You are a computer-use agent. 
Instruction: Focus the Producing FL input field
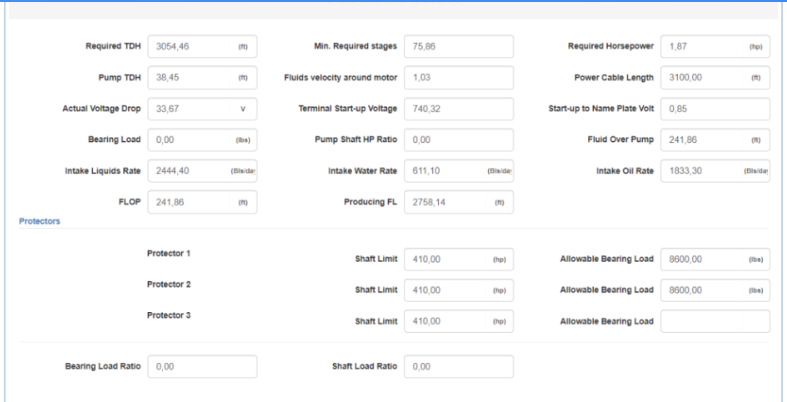(459, 202)
